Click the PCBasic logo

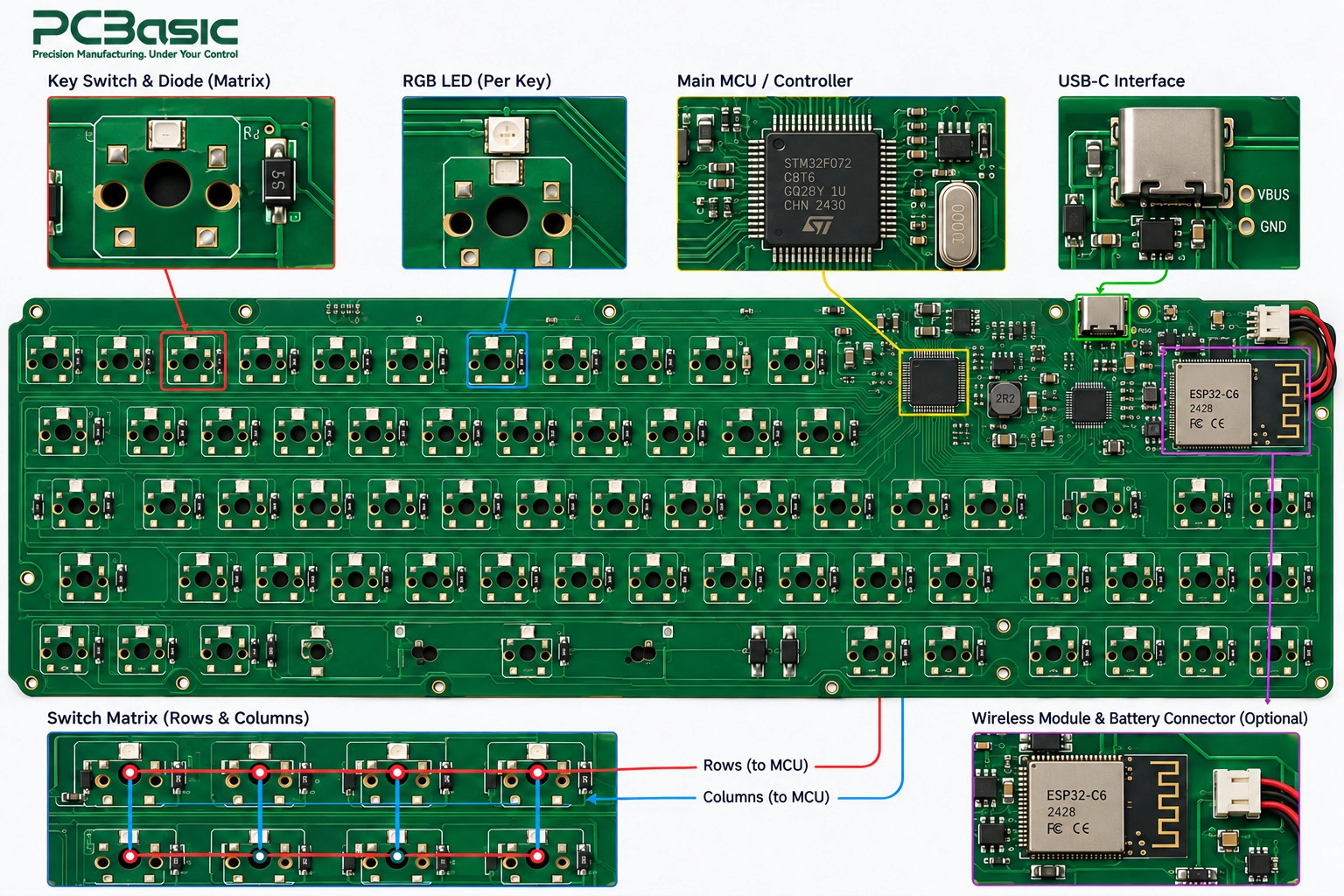[135, 29]
